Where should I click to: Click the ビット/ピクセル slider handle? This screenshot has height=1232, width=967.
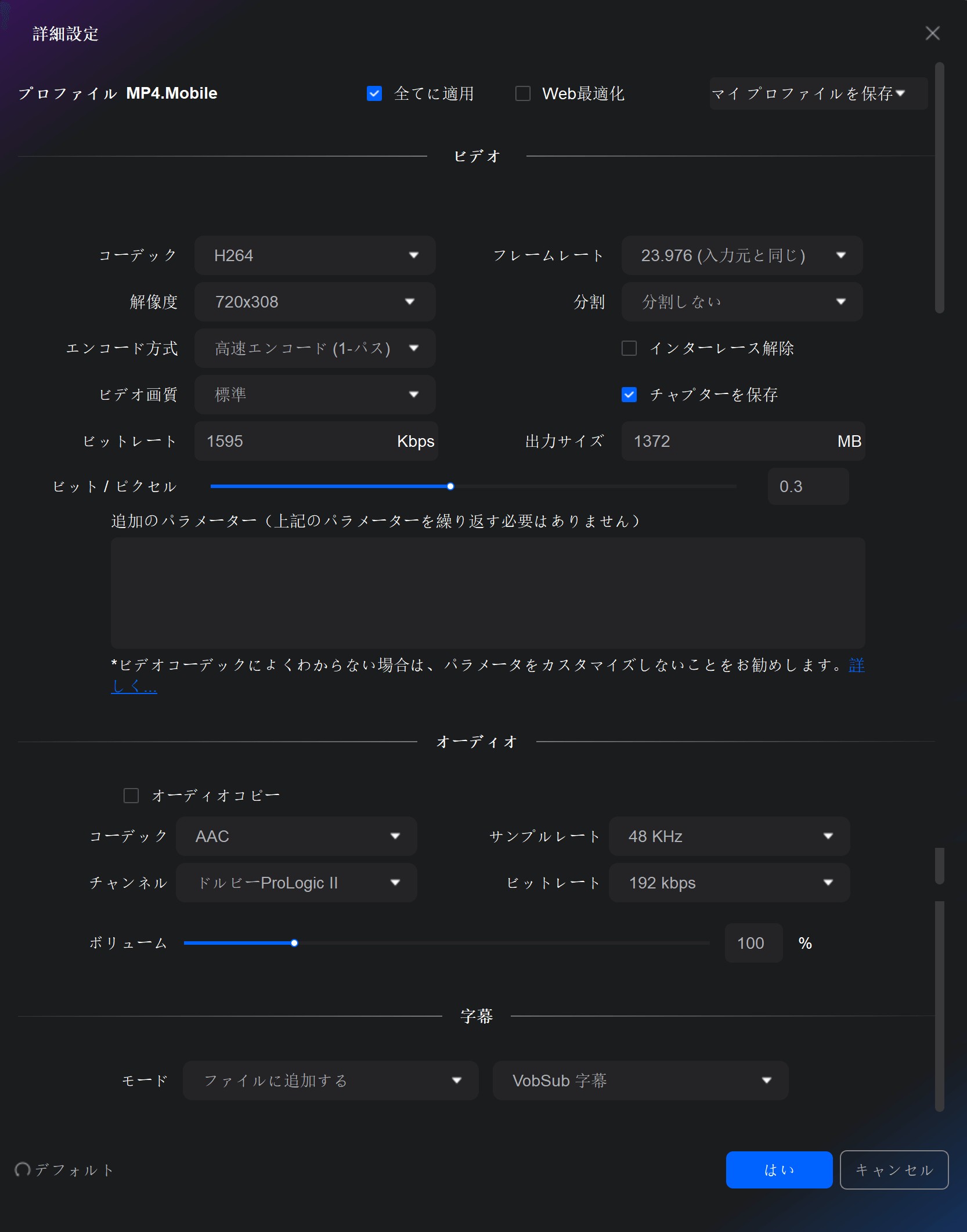[450, 486]
